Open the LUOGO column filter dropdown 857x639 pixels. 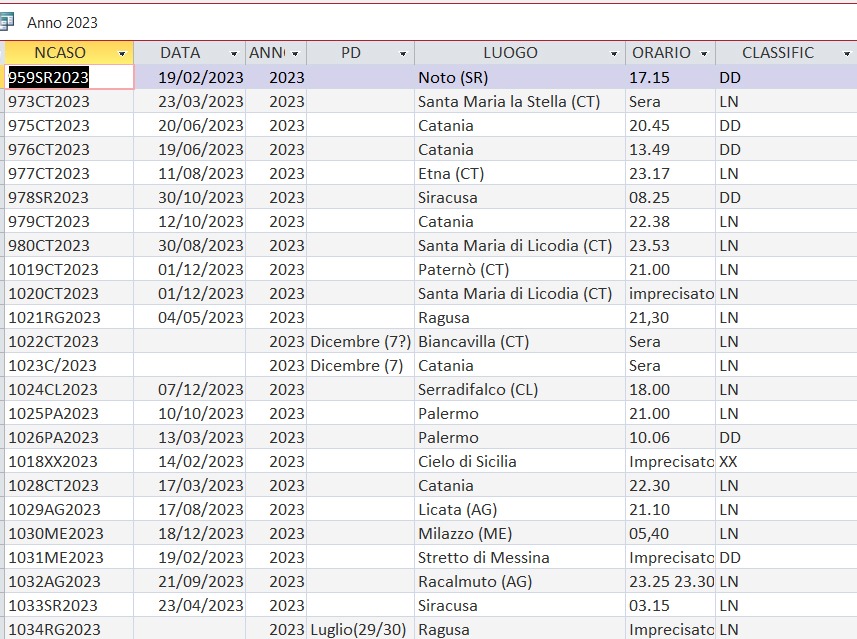614,54
